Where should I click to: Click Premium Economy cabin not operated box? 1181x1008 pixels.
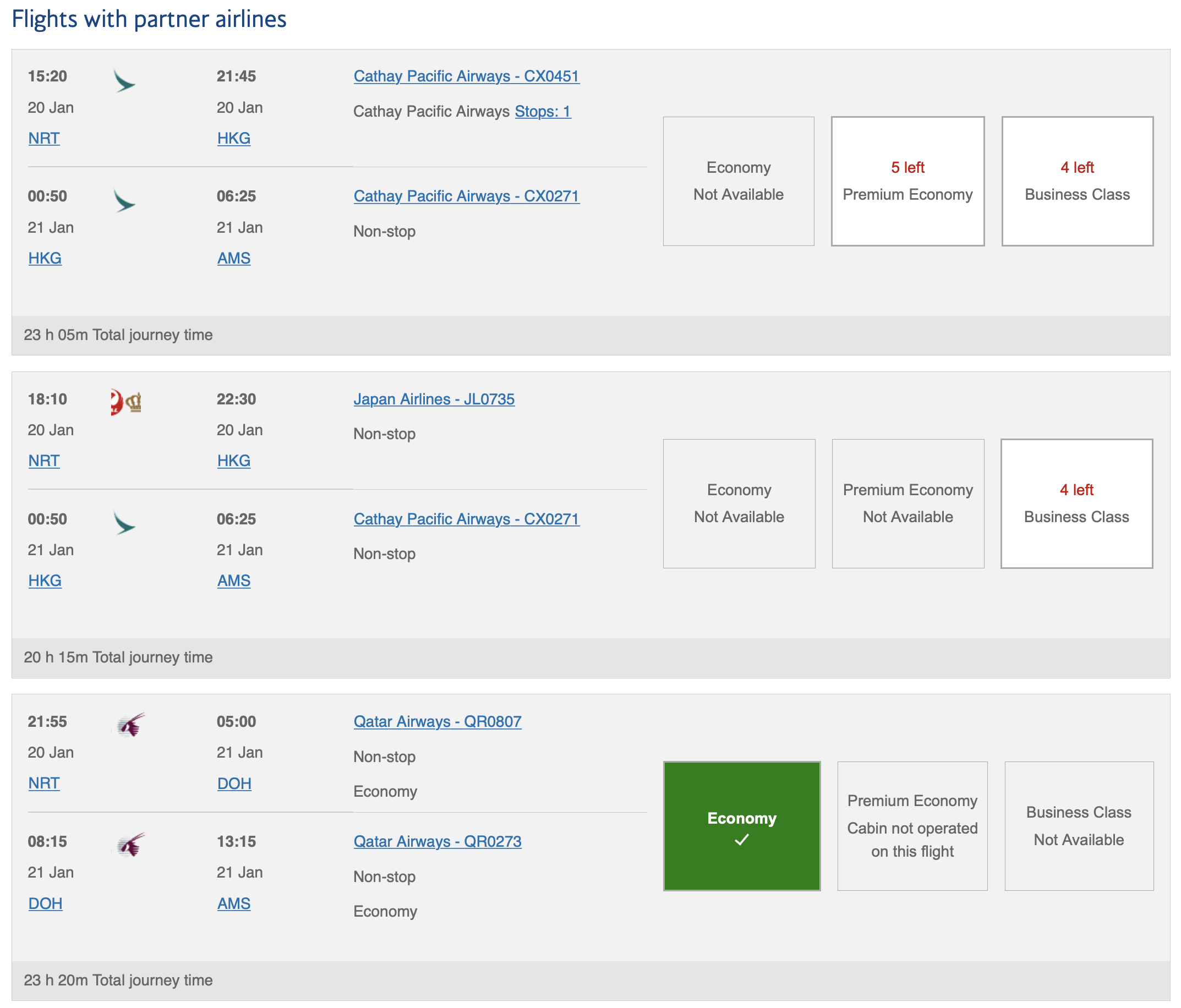click(x=911, y=826)
